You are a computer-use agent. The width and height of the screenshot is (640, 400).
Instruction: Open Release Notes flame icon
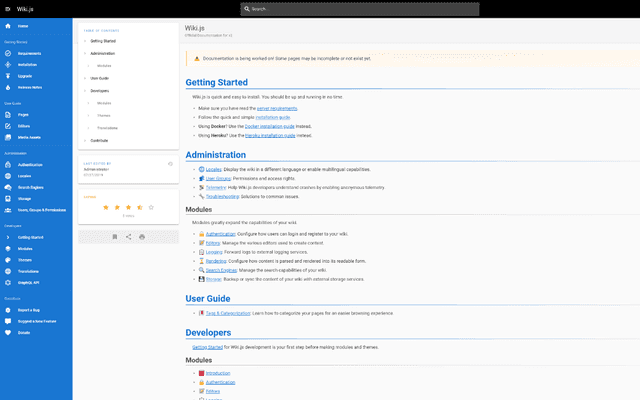point(8,87)
